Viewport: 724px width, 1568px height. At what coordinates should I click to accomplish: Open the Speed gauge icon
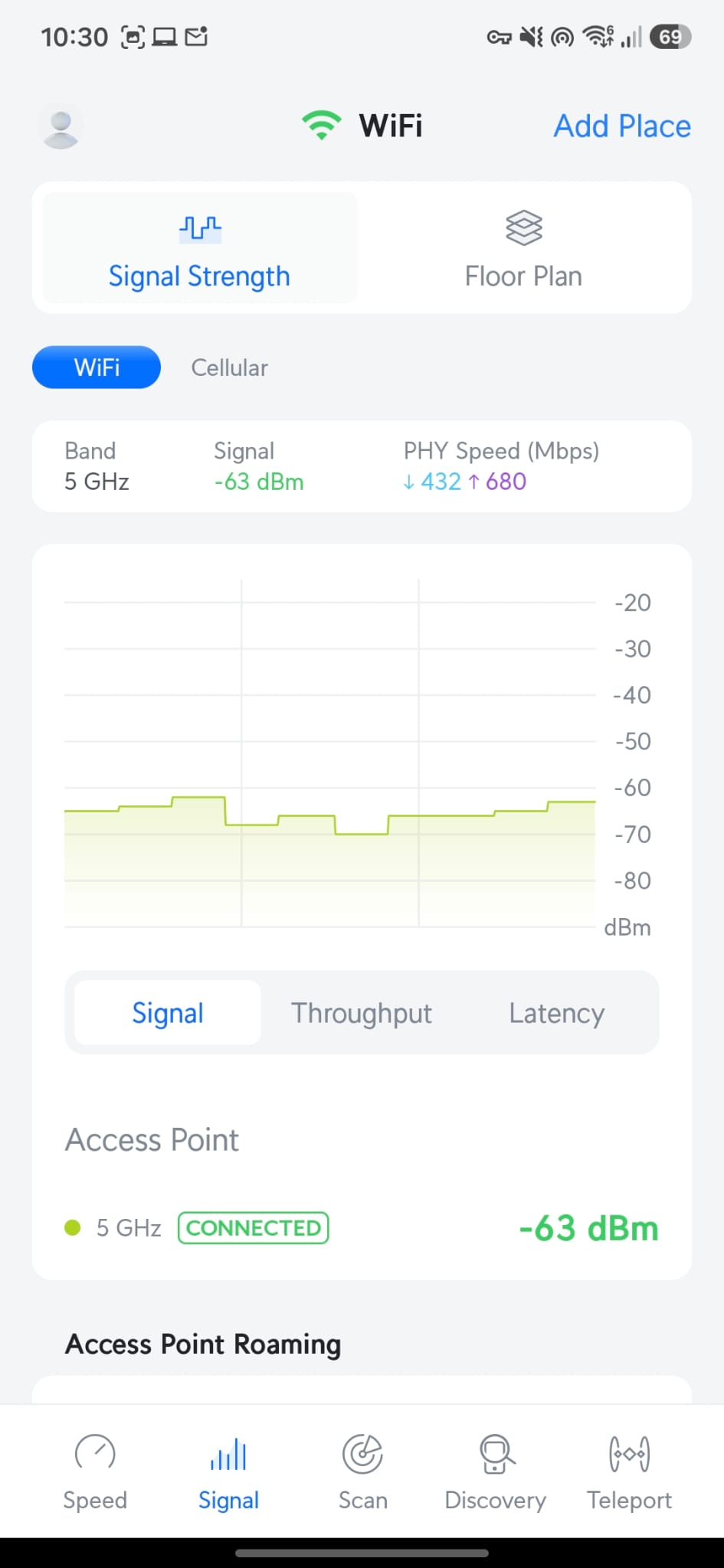click(95, 1453)
